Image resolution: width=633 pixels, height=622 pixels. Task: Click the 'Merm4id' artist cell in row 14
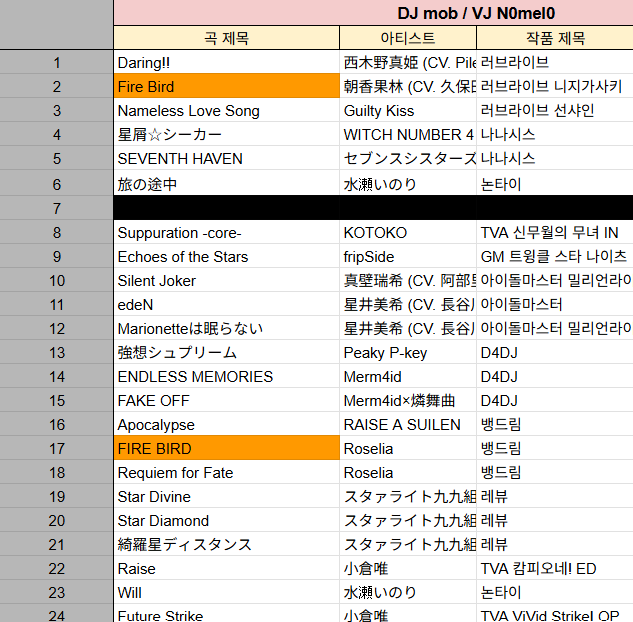pos(408,377)
